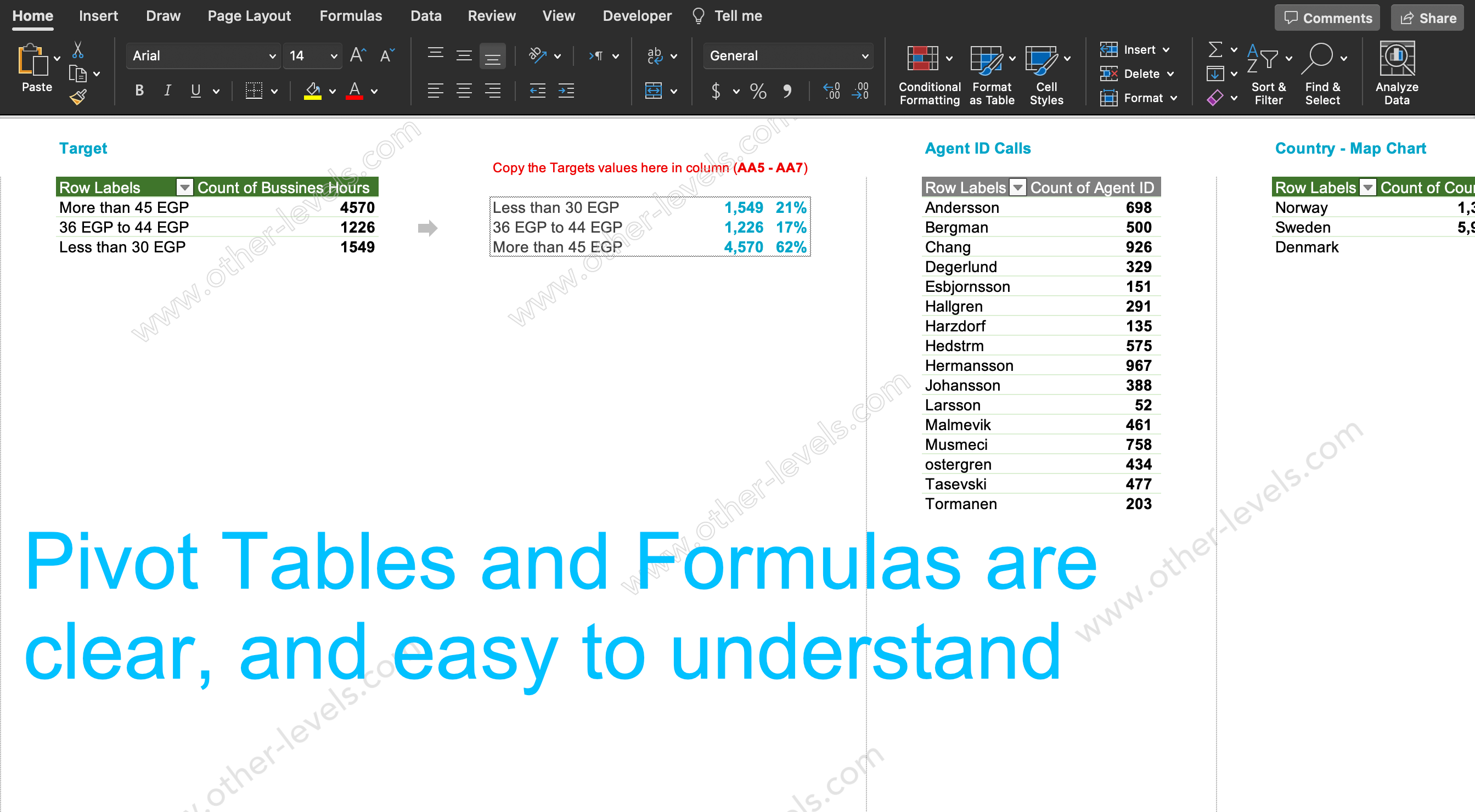Click the Increase Indent icon
Screen dimensions: 1475x812
coord(566,91)
